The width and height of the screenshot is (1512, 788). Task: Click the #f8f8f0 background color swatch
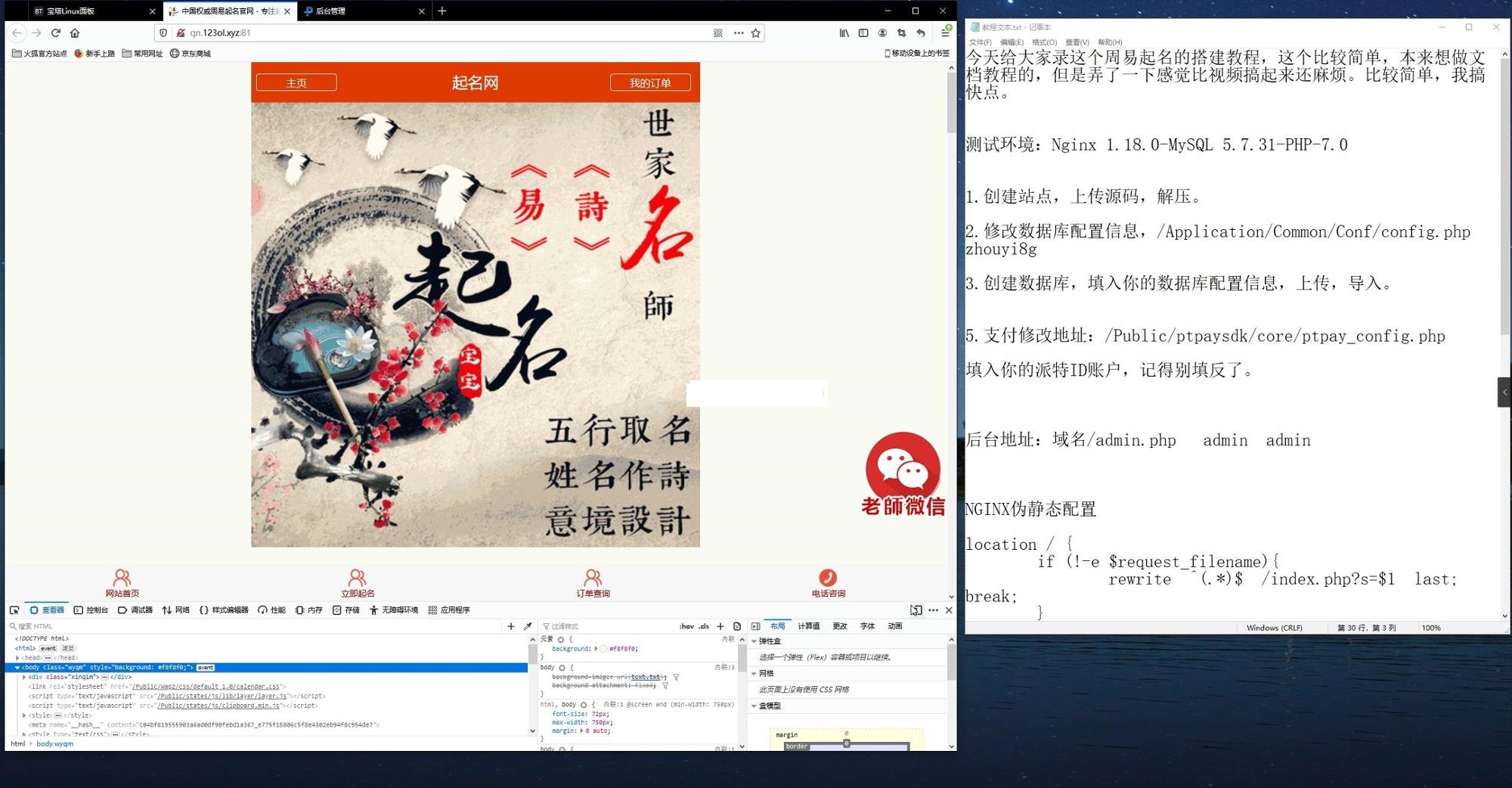[603, 649]
